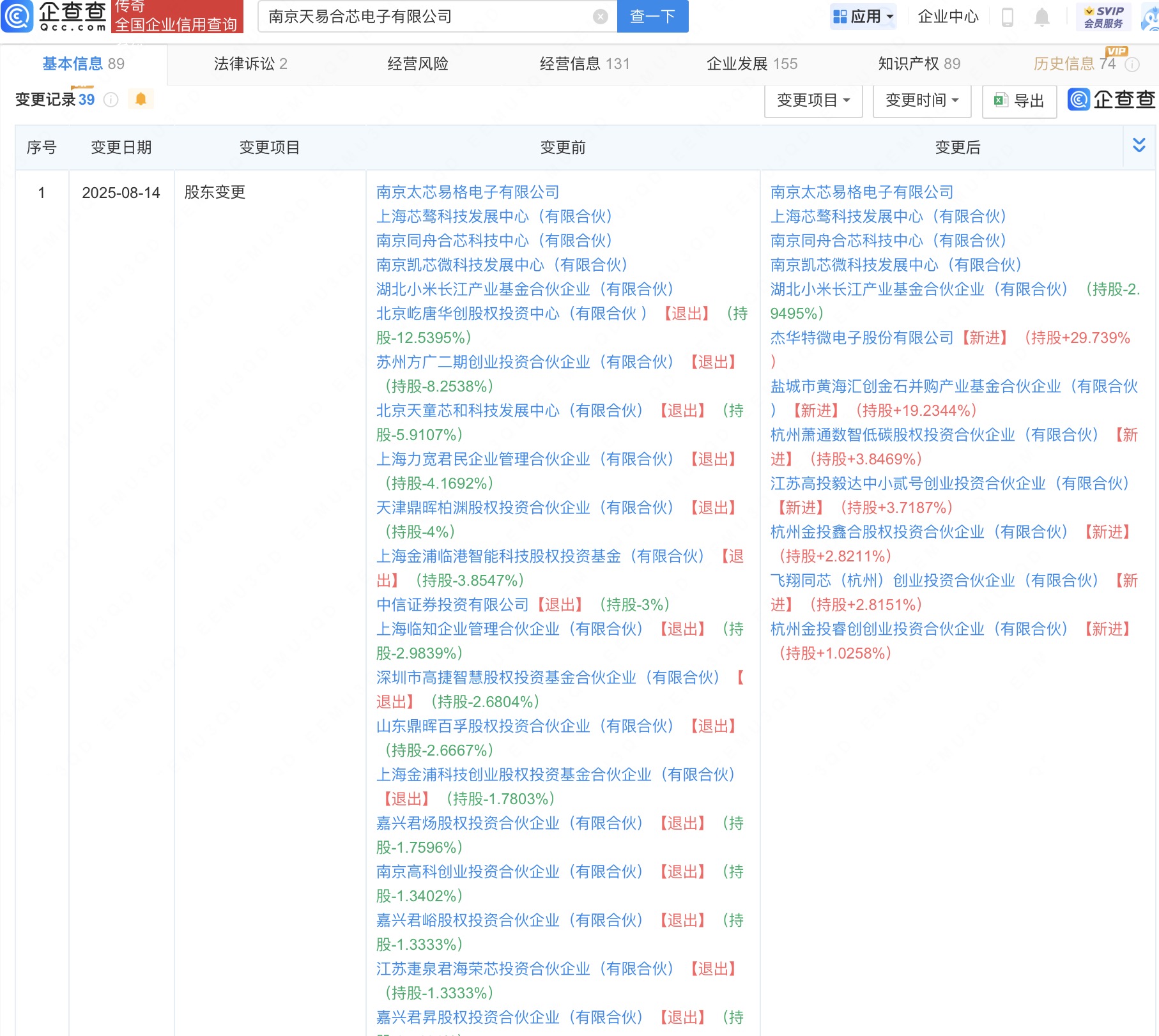Image resolution: width=1159 pixels, height=1036 pixels.
Task: Open 中信证券投资有限公司 link
Action: click(x=452, y=605)
